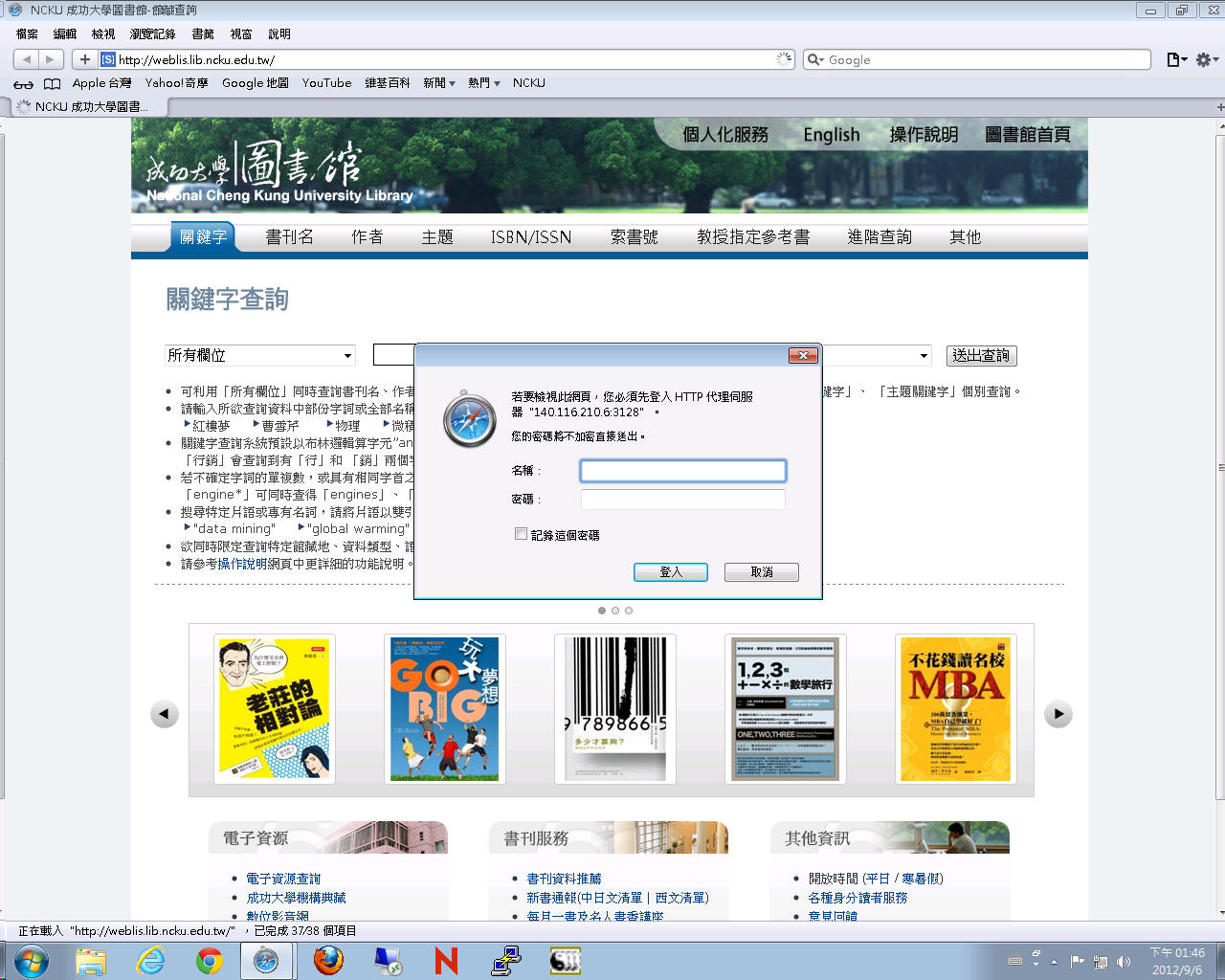1225x980 pixels.
Task: Open 老莊的相對論 book cover
Action: (x=275, y=709)
